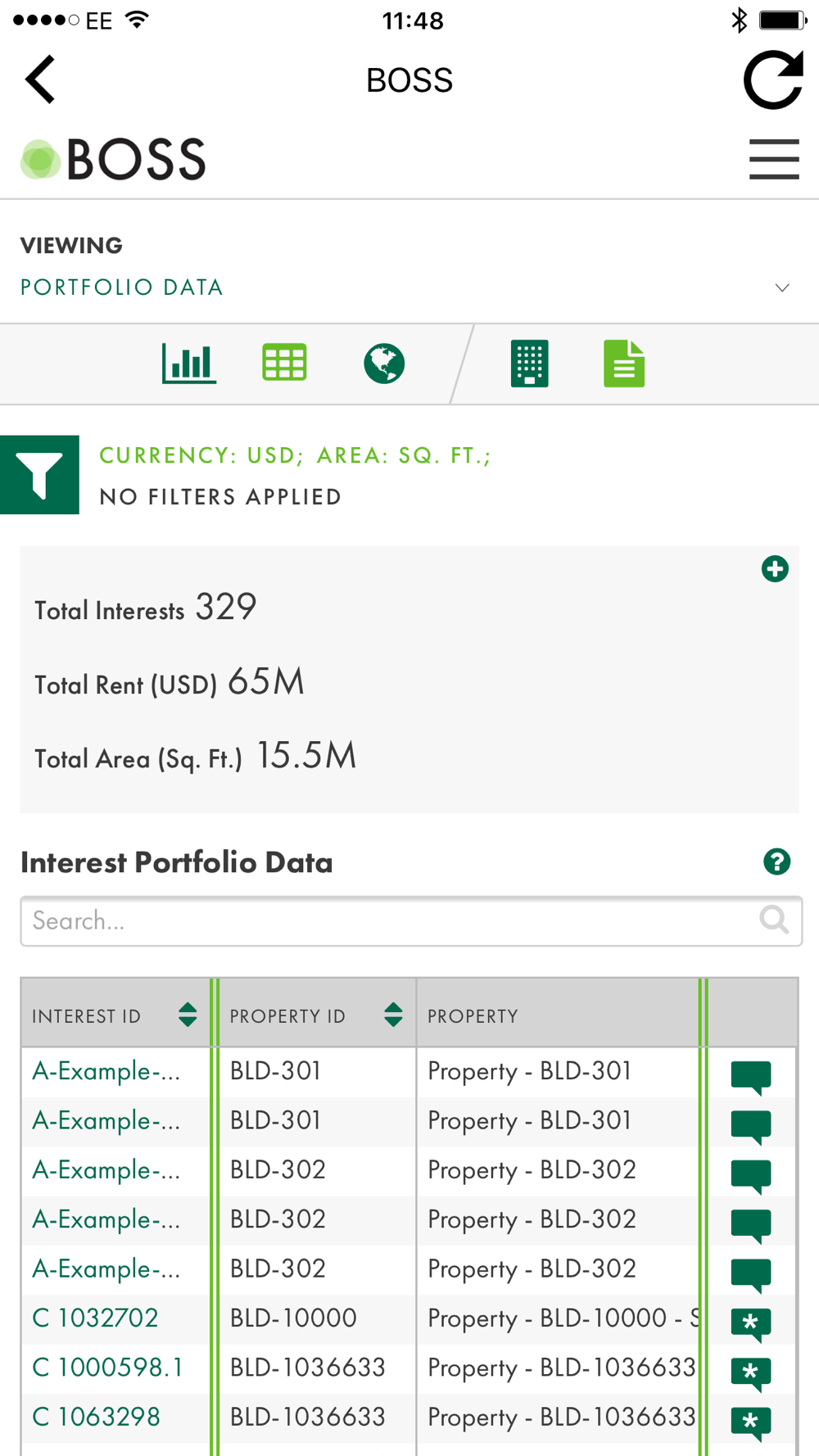
Task: Tap the No Filters Applied text
Action: tap(220, 497)
